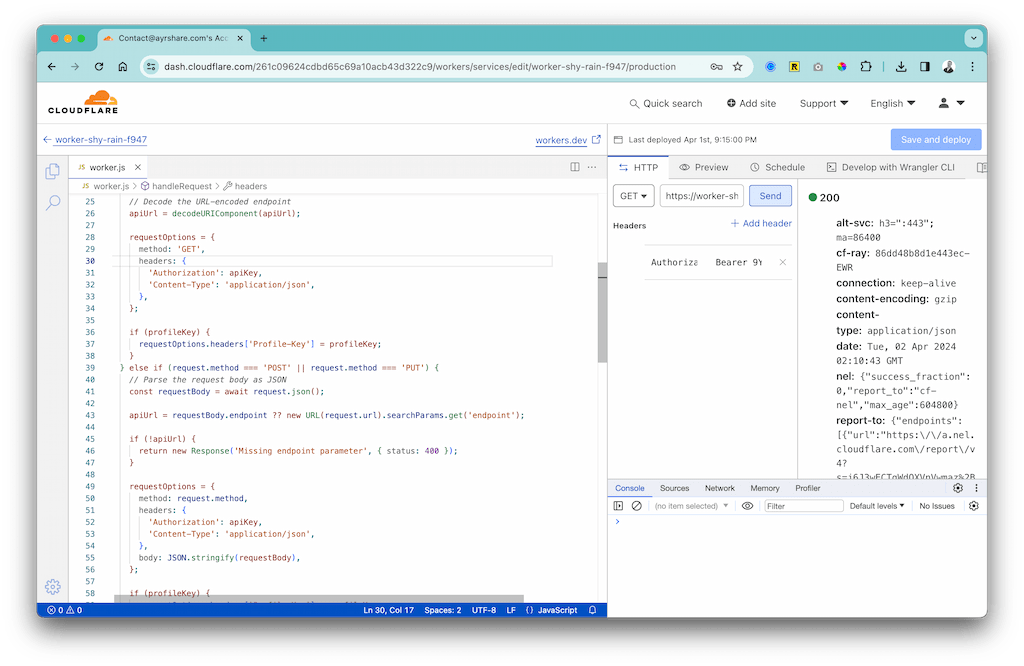This screenshot has width=1024, height=666.
Task: Switch to the Preview tab
Action: tap(703, 167)
